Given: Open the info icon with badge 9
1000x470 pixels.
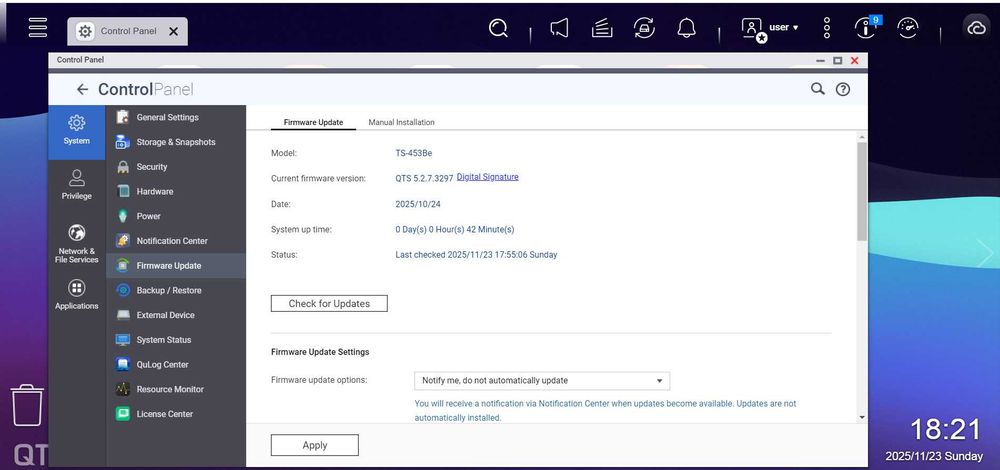Looking at the screenshot, I should (867, 27).
